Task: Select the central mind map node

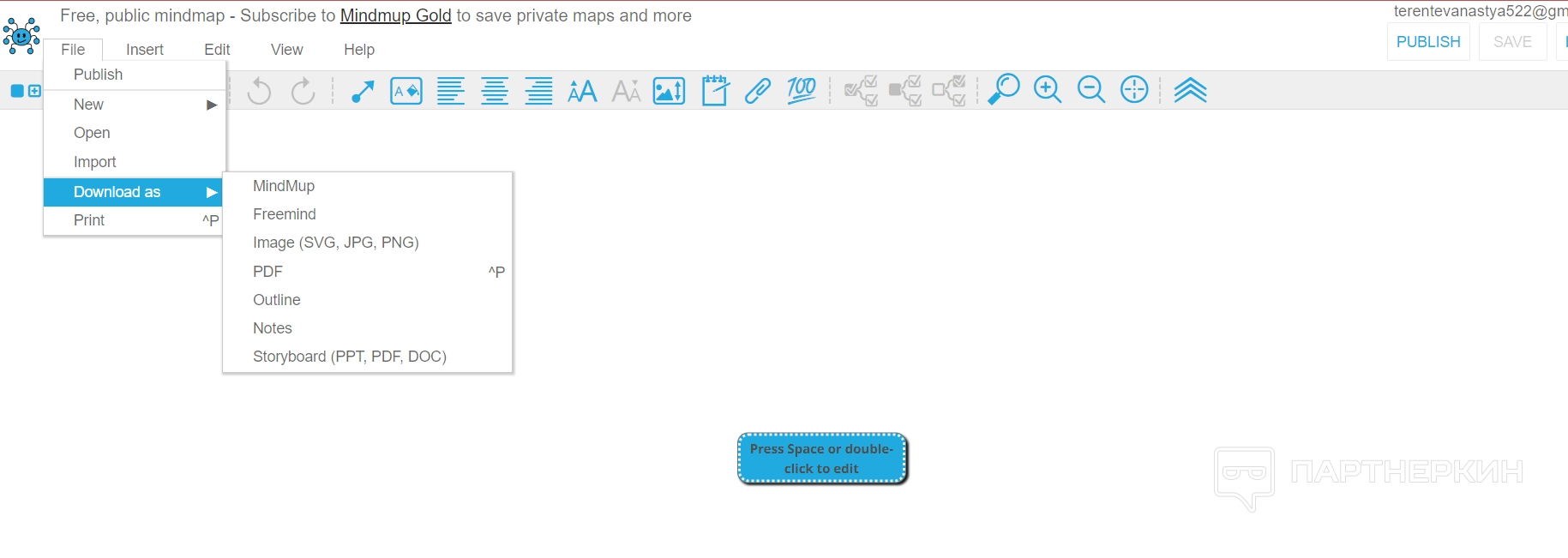Action: point(822,459)
